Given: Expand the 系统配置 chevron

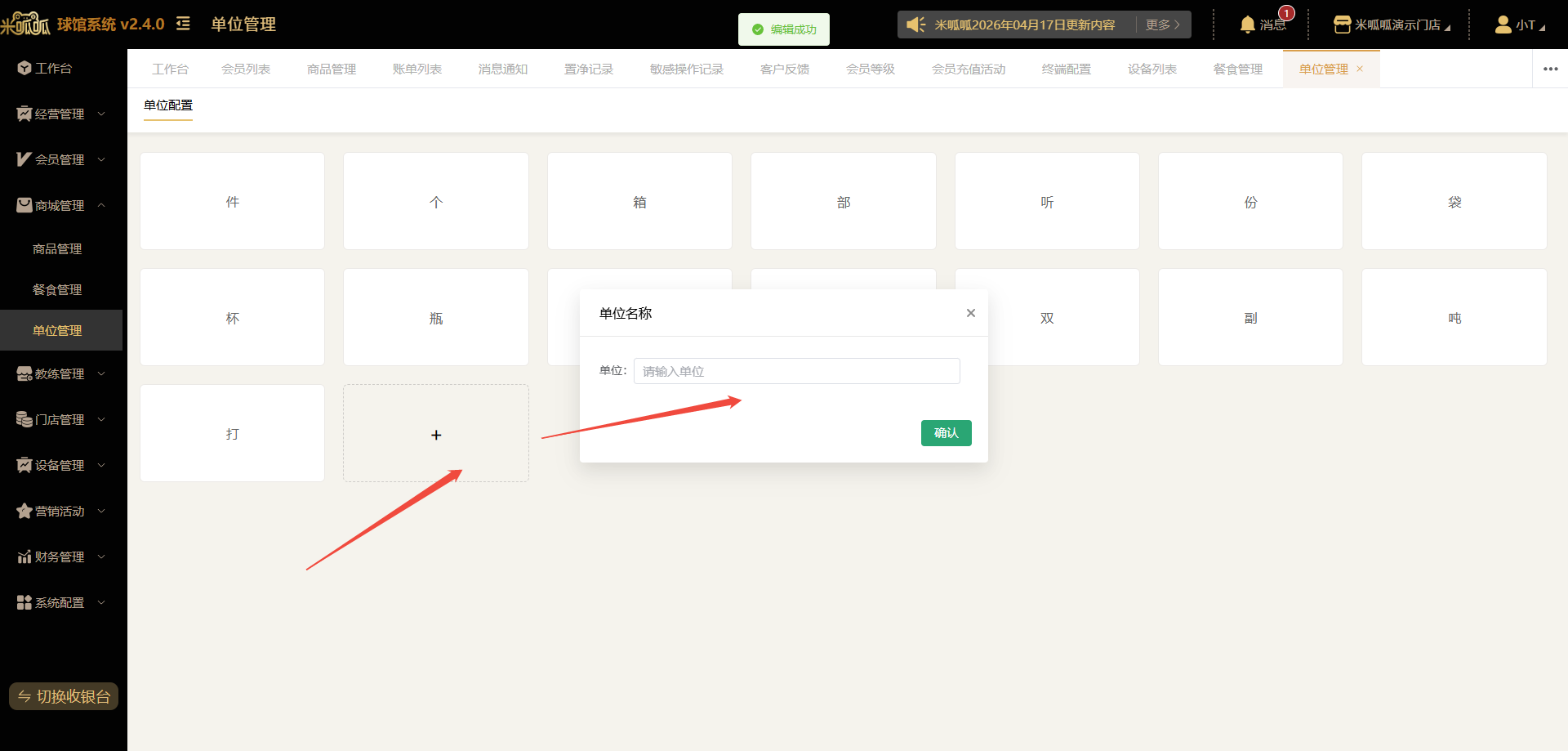Looking at the screenshot, I should 101,602.
